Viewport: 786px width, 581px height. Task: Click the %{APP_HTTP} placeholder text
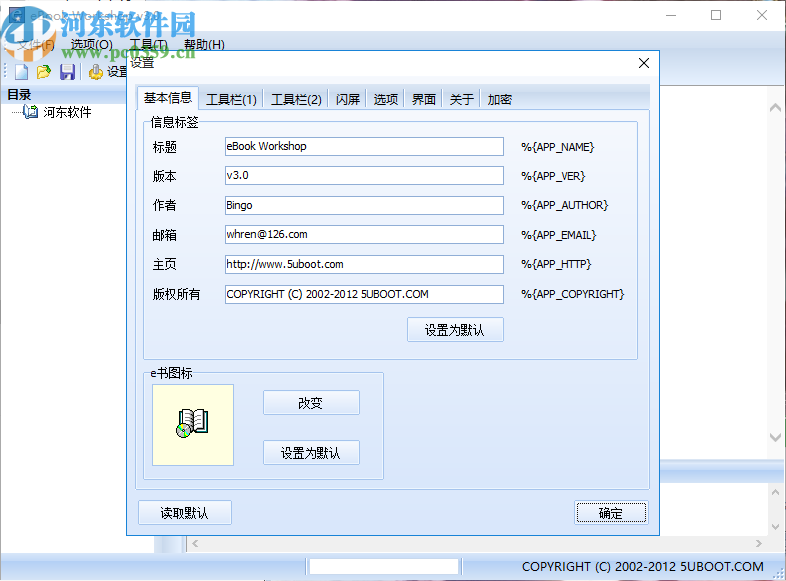coord(556,264)
